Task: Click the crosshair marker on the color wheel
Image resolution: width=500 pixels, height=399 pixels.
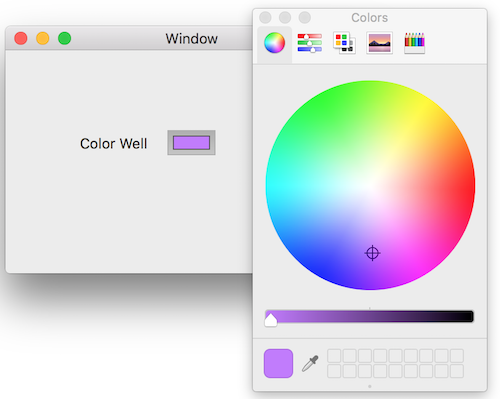Action: 372,253
